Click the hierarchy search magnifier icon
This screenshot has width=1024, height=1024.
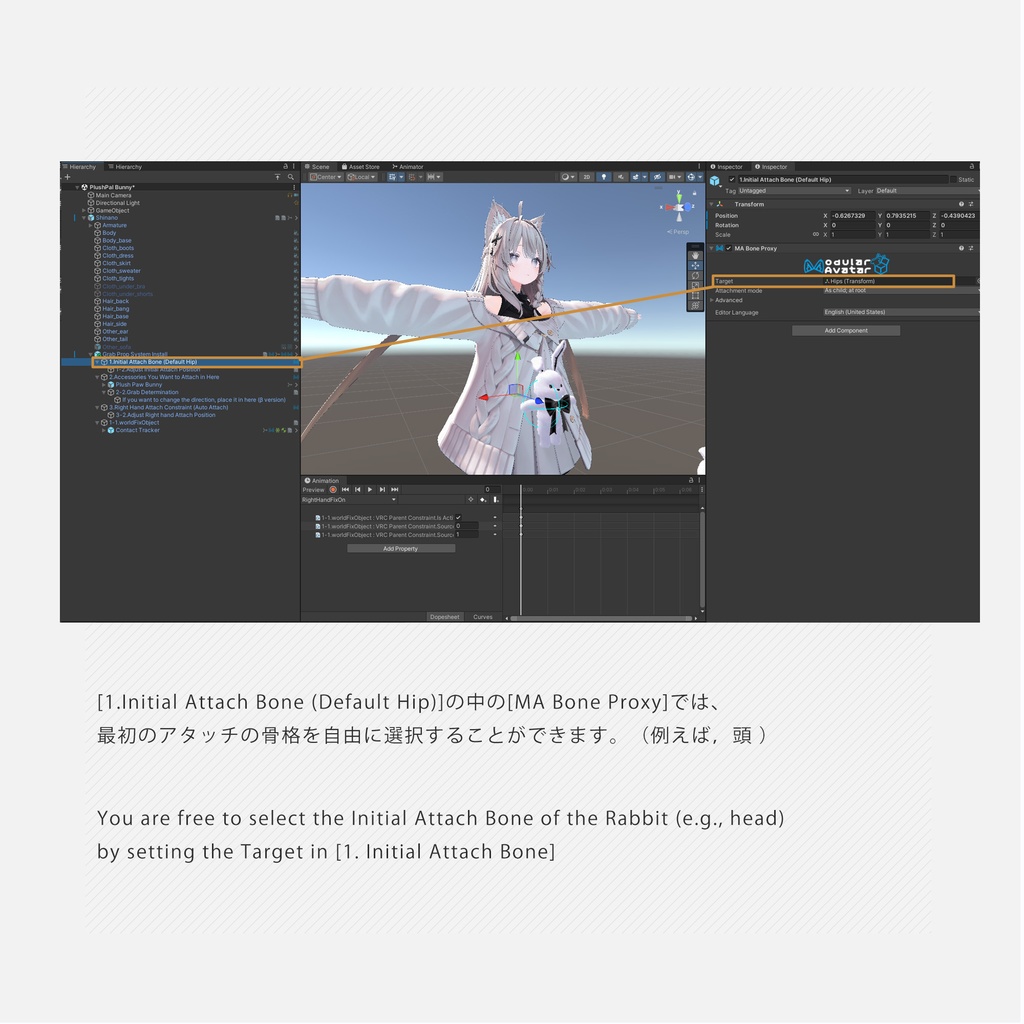[x=290, y=177]
